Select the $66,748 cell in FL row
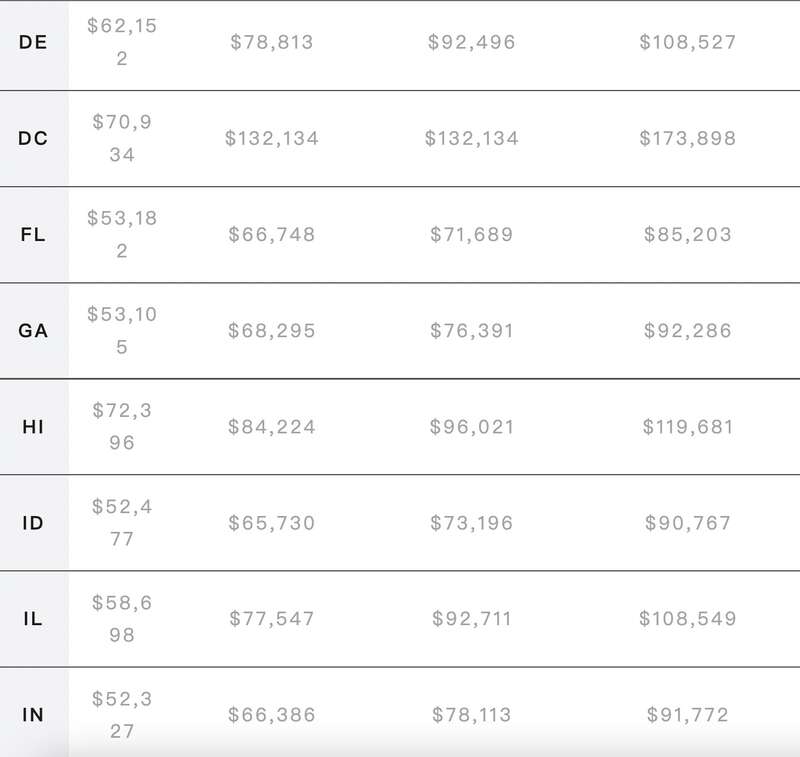800x757 pixels. click(x=271, y=235)
